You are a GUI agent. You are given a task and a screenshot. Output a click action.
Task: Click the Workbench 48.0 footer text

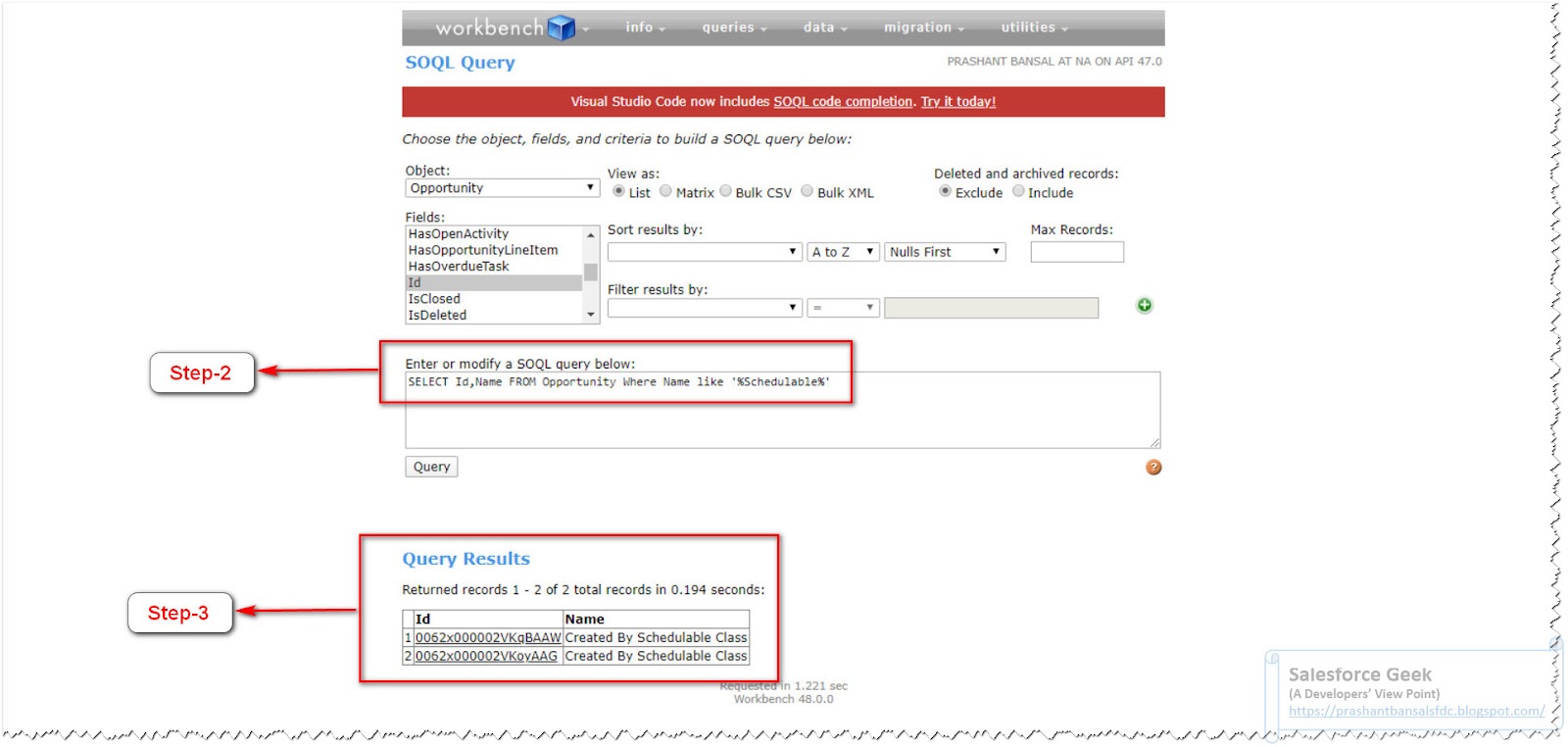pos(783,699)
